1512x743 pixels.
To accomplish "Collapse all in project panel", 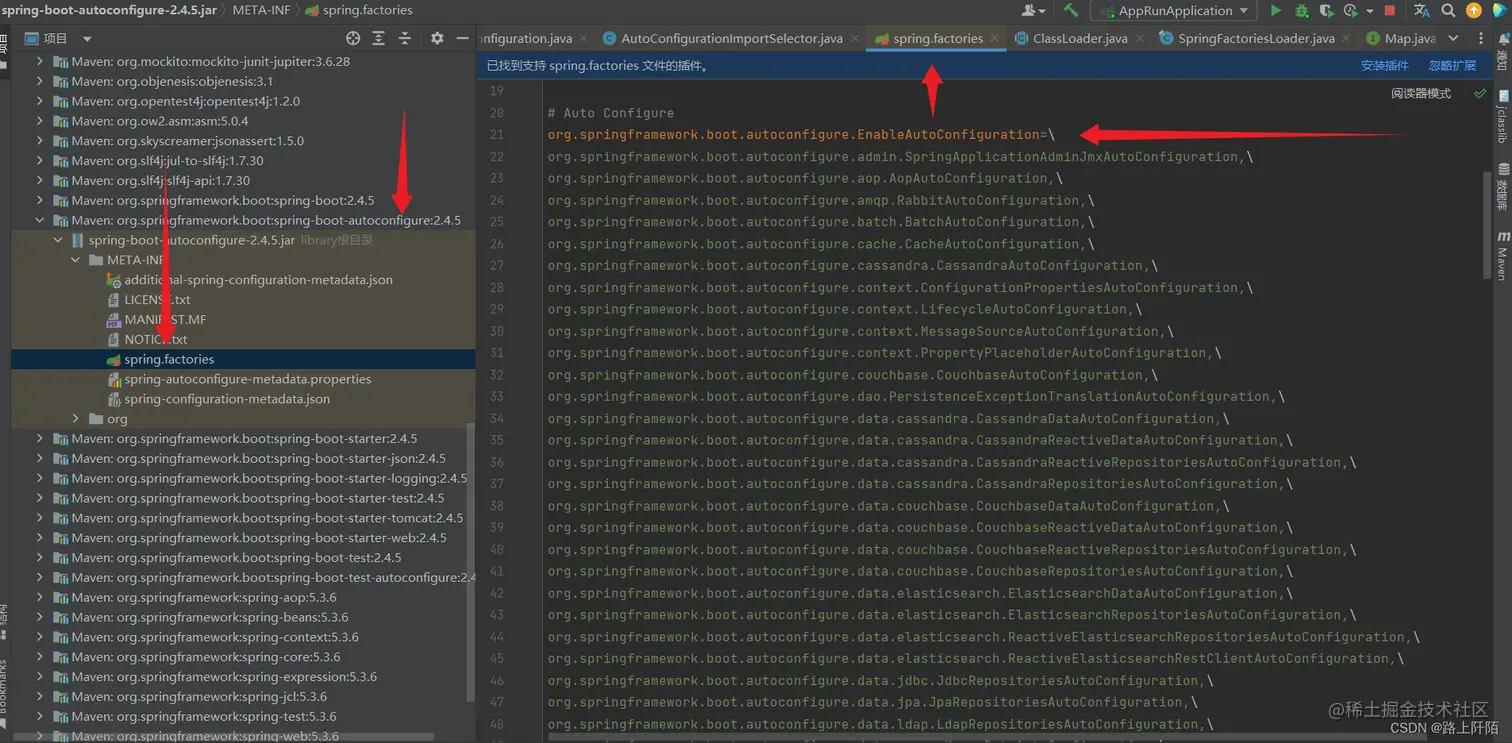I will [405, 38].
